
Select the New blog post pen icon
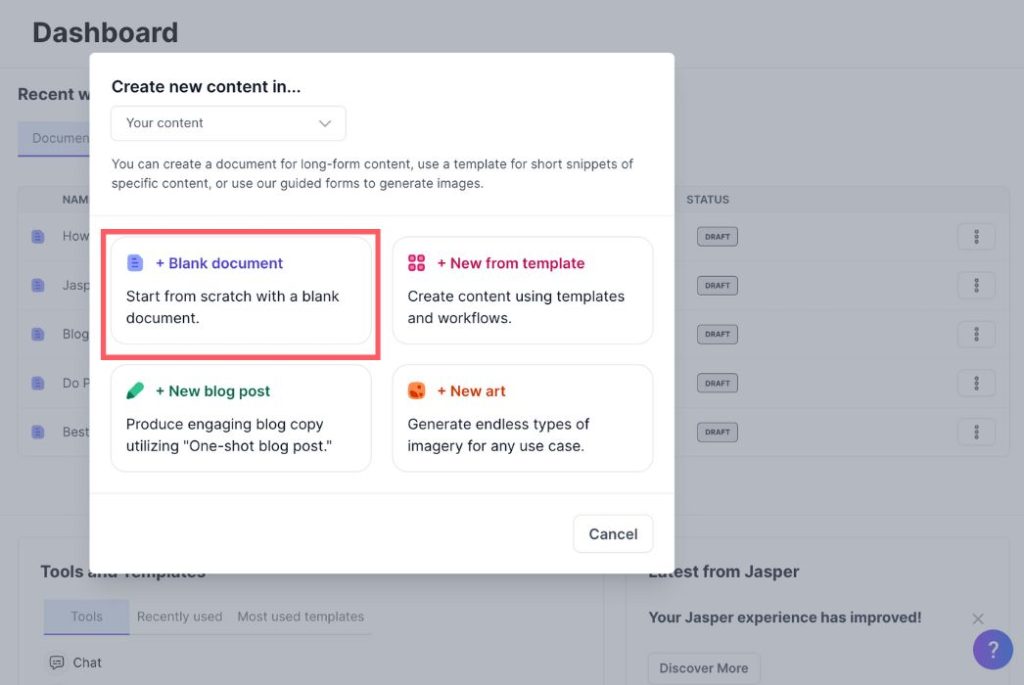point(136,391)
